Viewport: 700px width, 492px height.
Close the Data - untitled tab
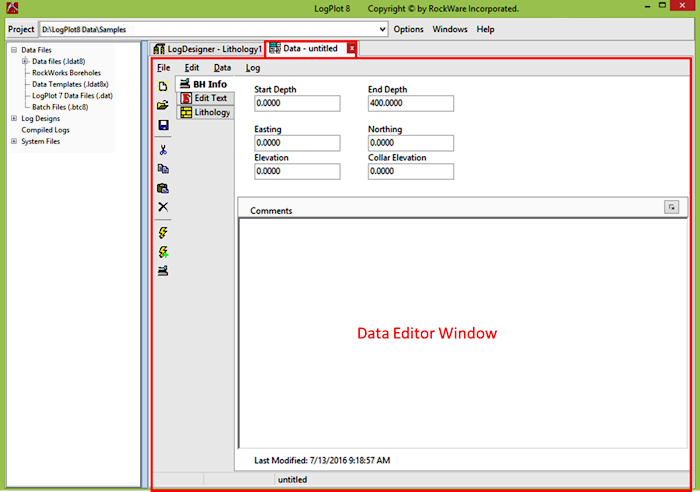[x=351, y=48]
